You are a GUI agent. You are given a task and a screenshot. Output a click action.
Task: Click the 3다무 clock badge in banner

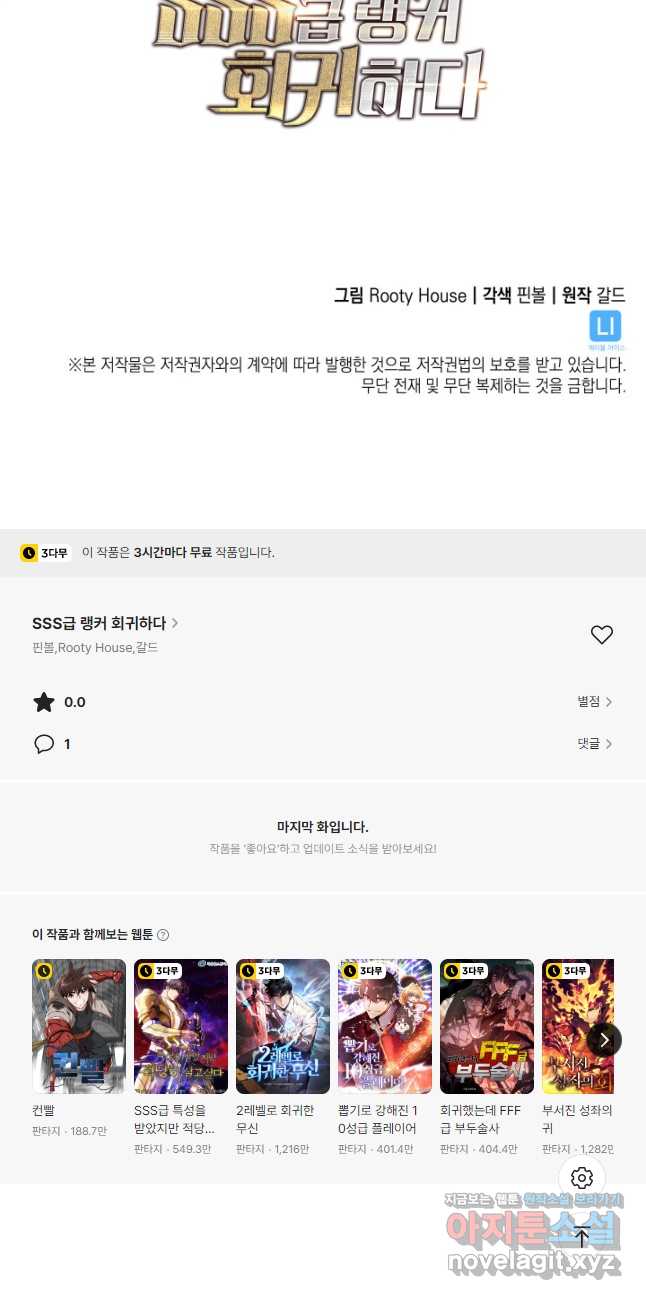45,553
